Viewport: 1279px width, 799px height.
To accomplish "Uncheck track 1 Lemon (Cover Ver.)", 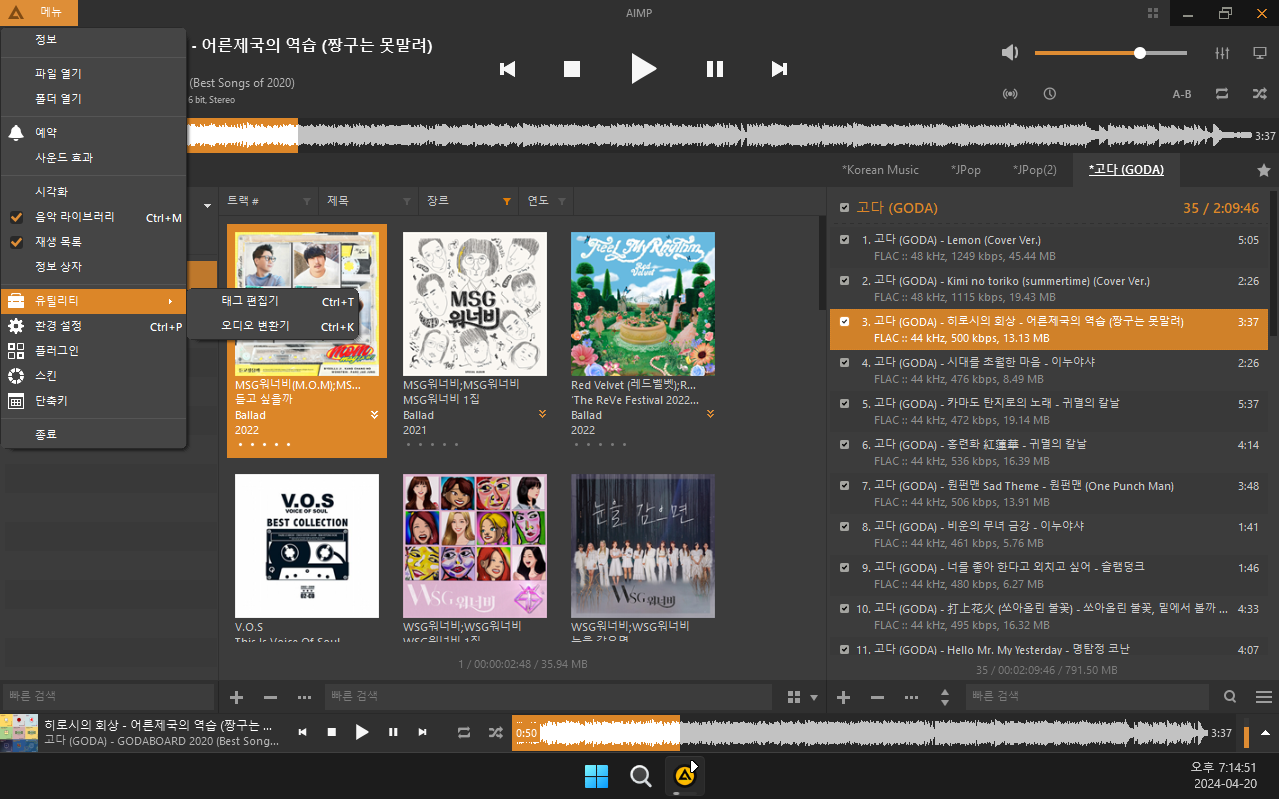I will pyautogui.click(x=845, y=240).
